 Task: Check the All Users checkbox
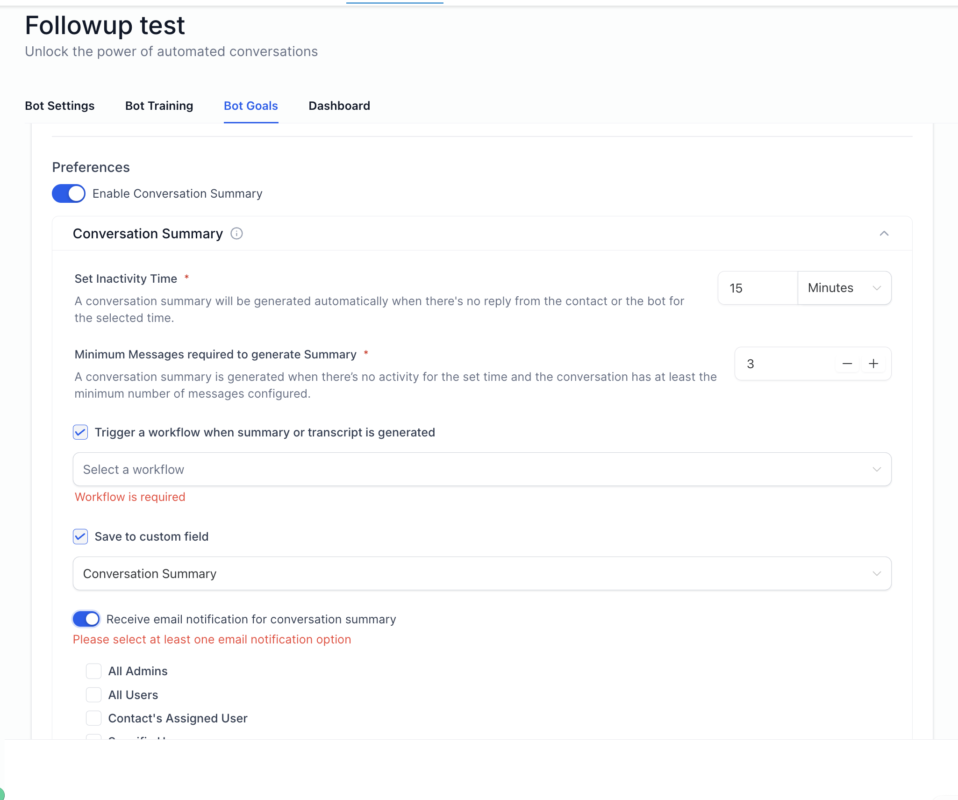pos(94,694)
